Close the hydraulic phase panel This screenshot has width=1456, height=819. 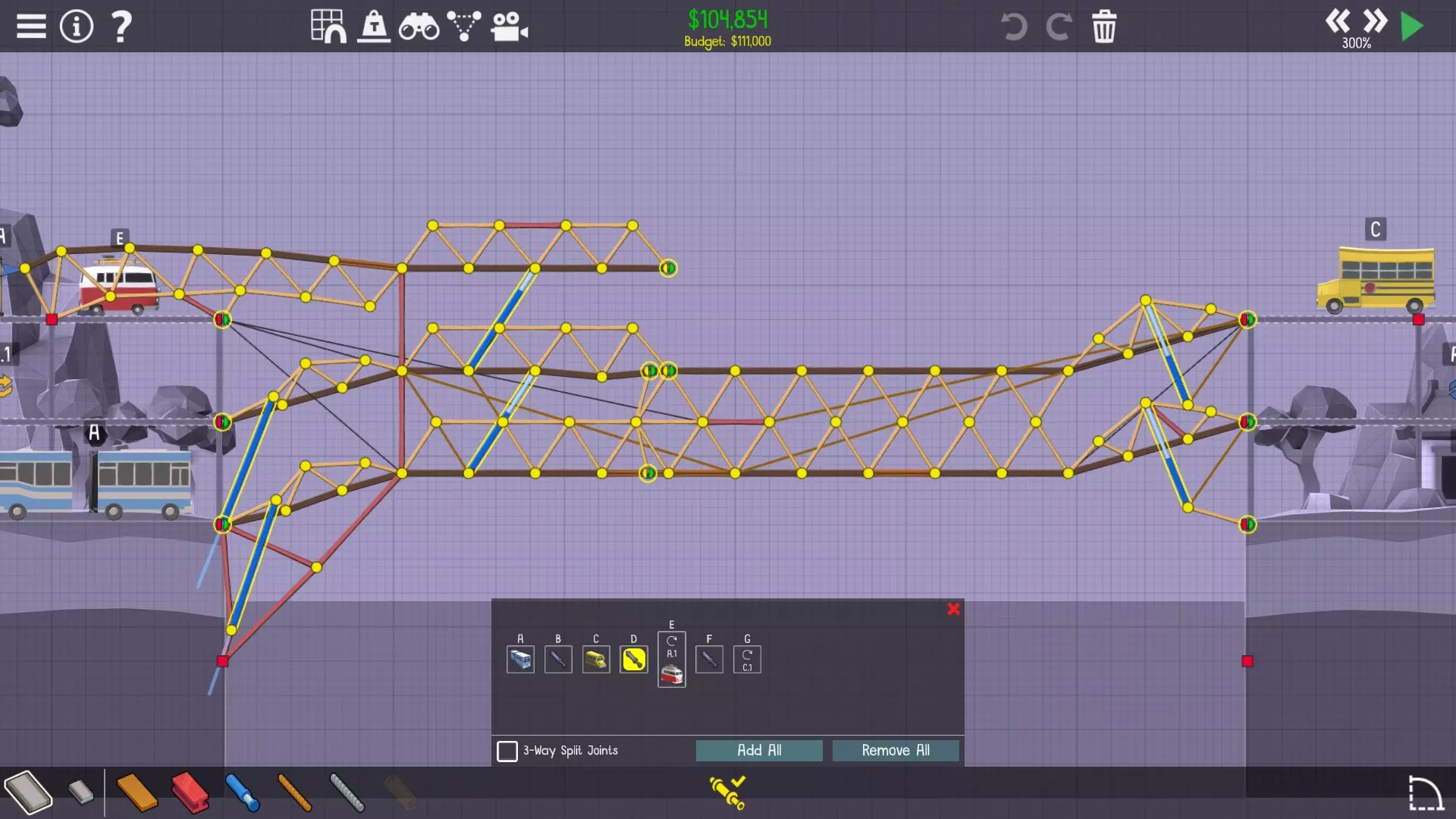click(953, 609)
